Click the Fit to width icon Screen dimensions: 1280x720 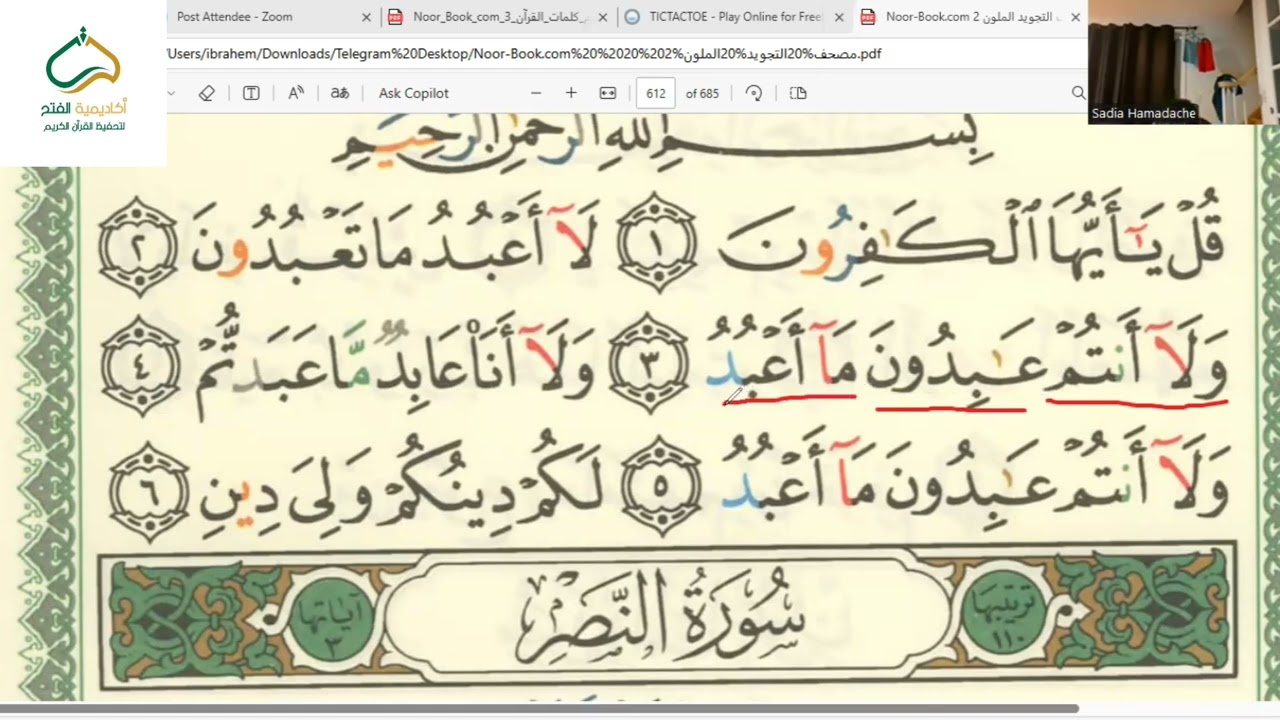coord(607,93)
